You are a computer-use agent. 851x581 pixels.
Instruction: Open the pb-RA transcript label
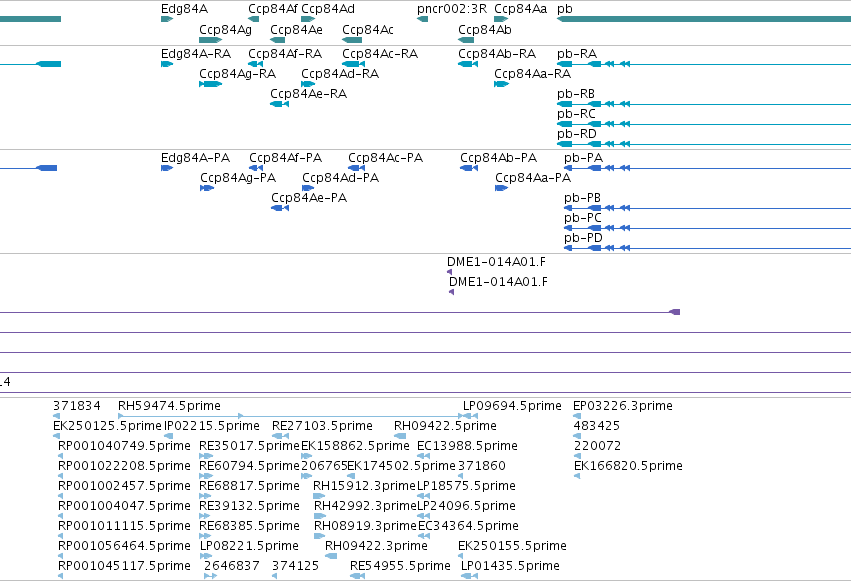click(577, 54)
